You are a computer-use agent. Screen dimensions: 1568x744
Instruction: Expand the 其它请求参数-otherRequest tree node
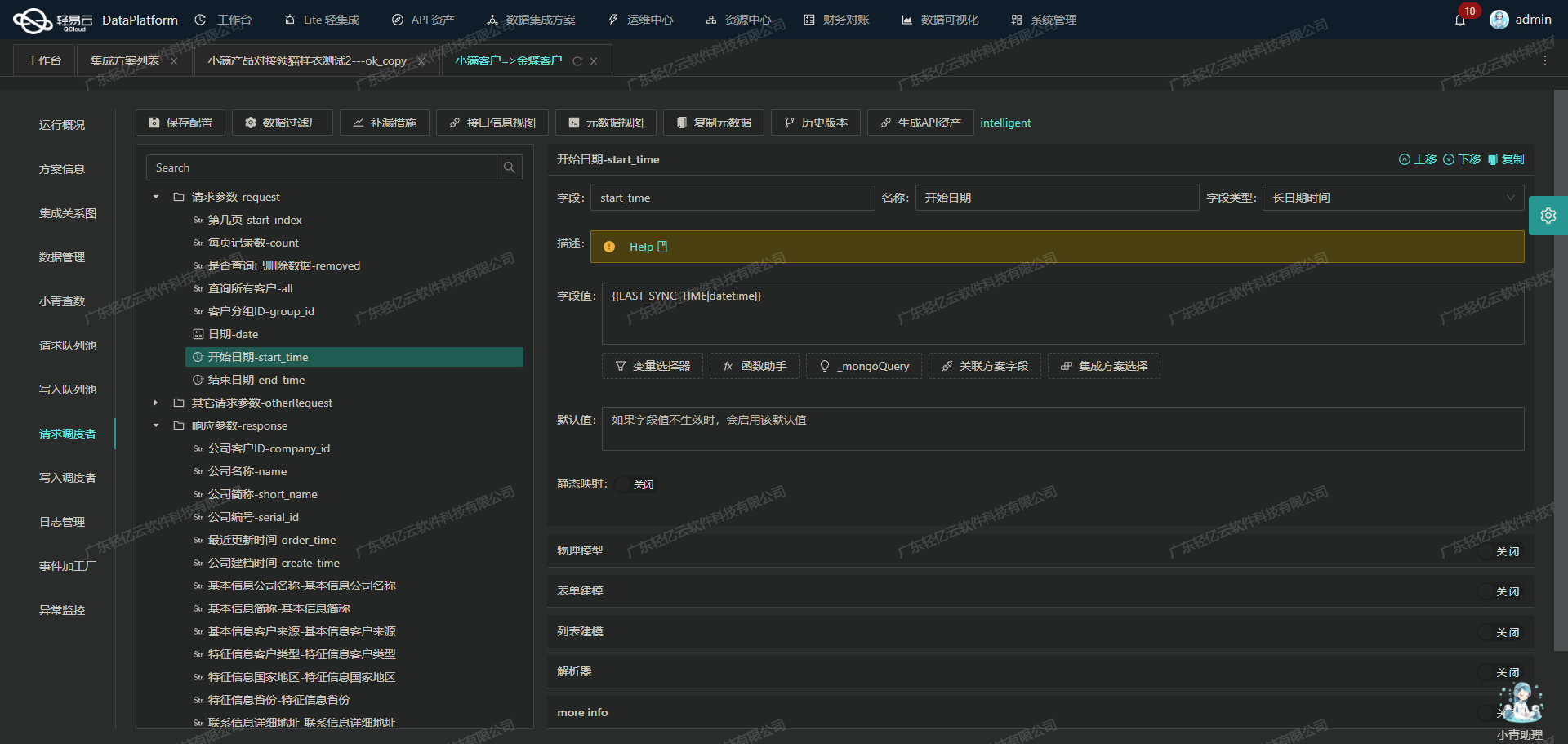tap(156, 403)
